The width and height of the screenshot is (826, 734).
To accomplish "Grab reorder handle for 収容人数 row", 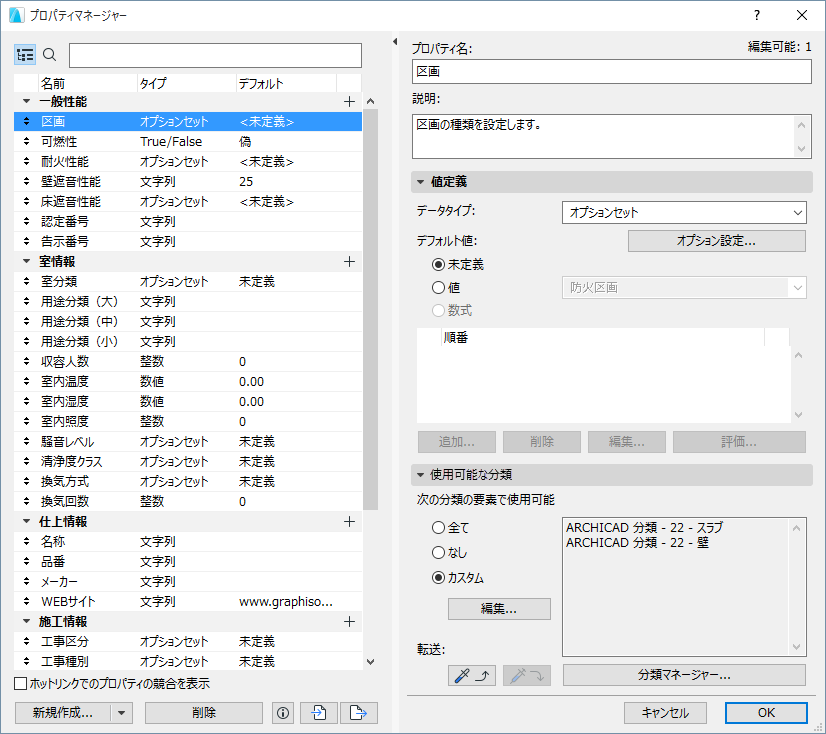I will (x=26, y=361).
